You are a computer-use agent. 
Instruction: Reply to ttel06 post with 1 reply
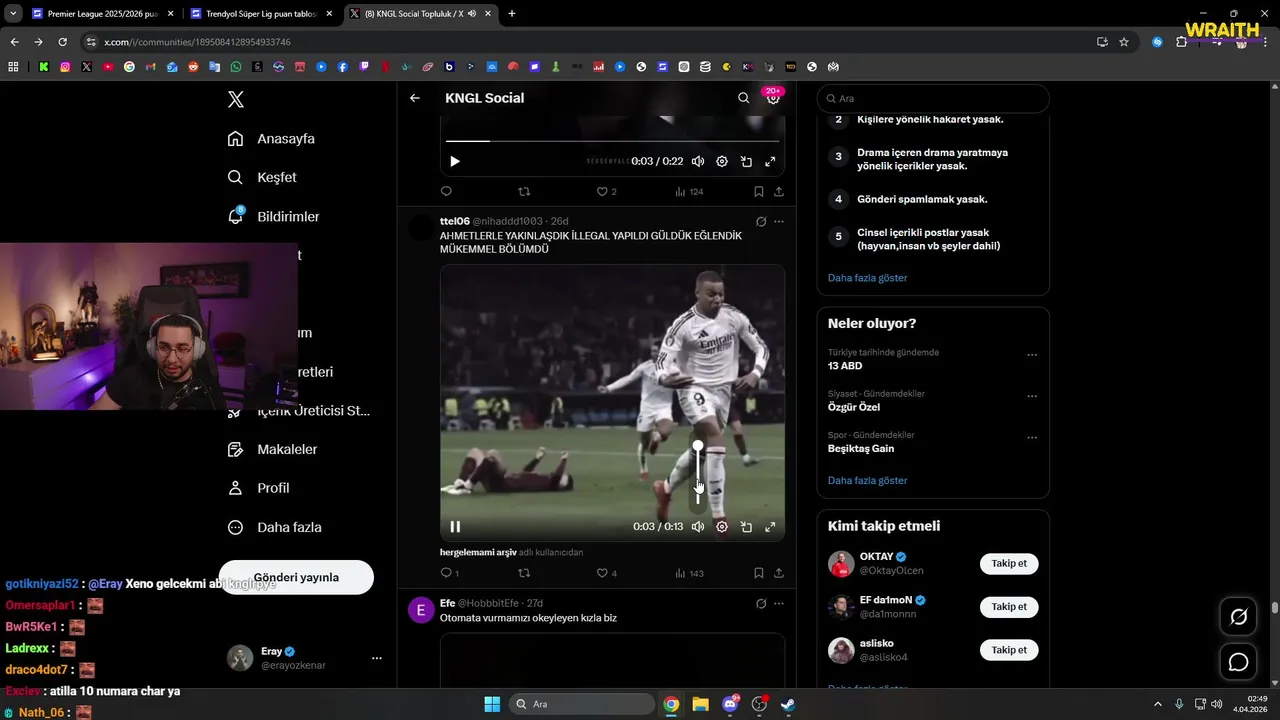(450, 573)
